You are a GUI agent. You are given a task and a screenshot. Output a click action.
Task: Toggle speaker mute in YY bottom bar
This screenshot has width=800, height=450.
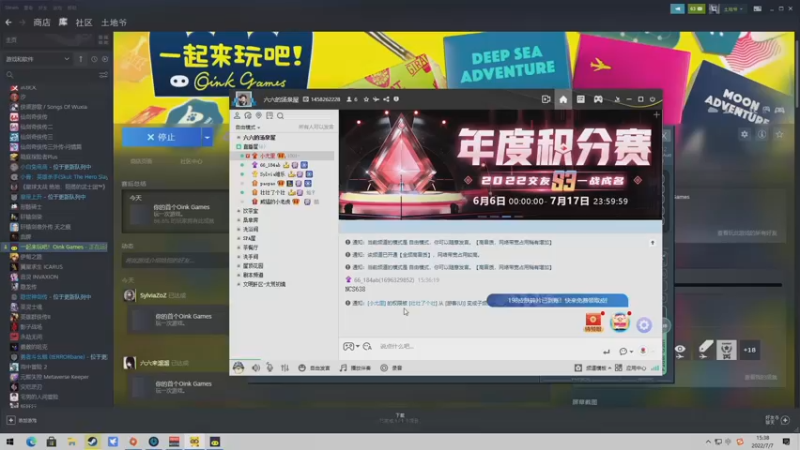pyautogui.click(x=256, y=368)
